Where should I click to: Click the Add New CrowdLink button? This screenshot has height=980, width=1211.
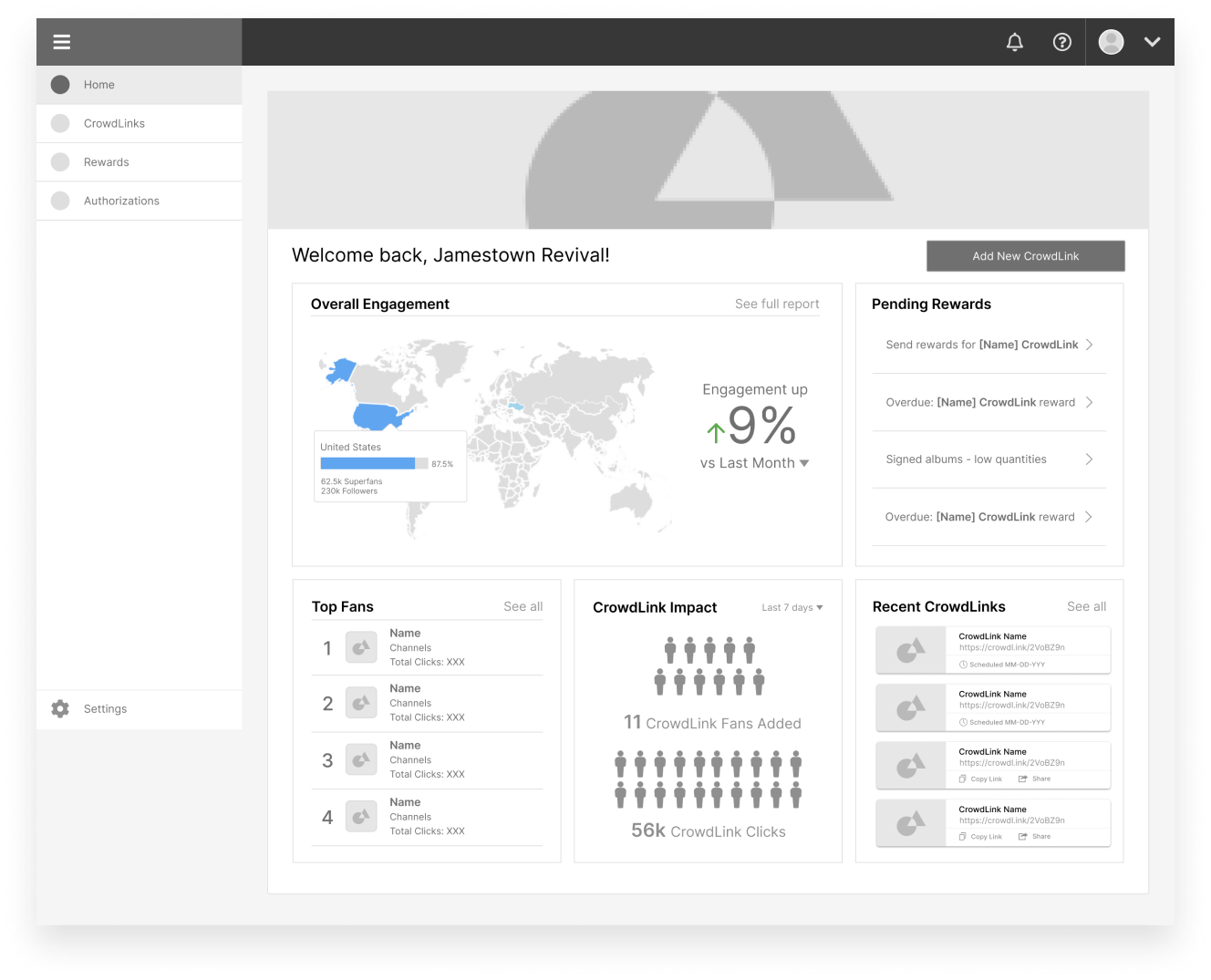1026,256
